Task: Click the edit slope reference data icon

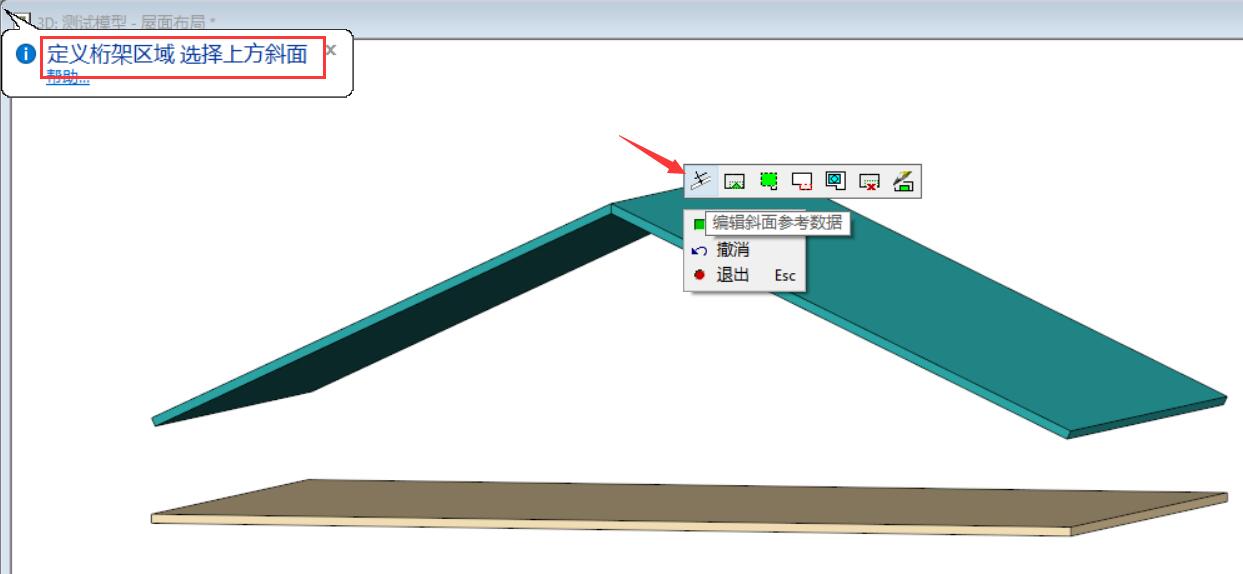Action: tap(701, 181)
